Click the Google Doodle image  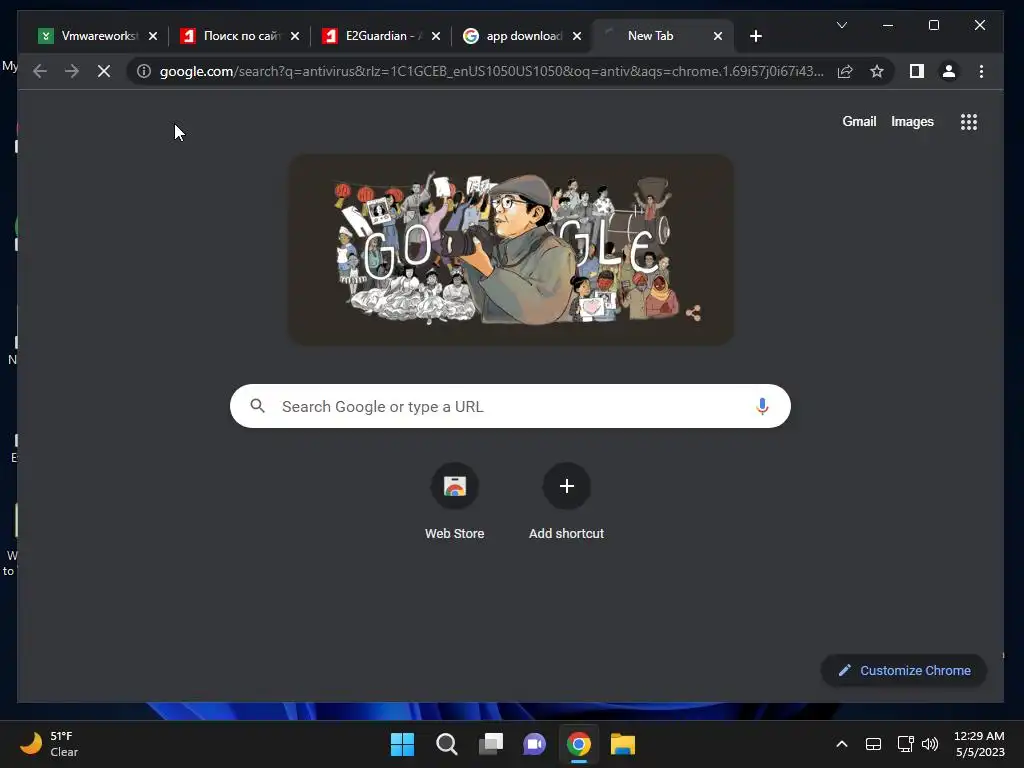[511, 249]
